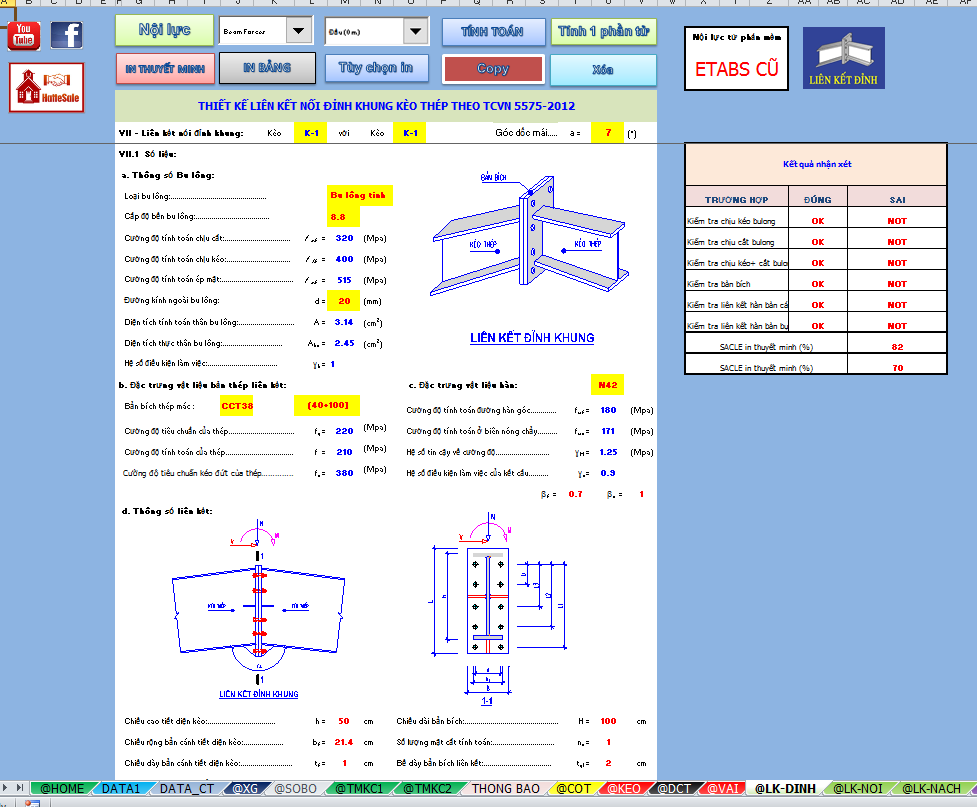Image resolution: width=977 pixels, height=807 pixels.
Task: Click the Kết quả nhận xét header
Action: 816,164
